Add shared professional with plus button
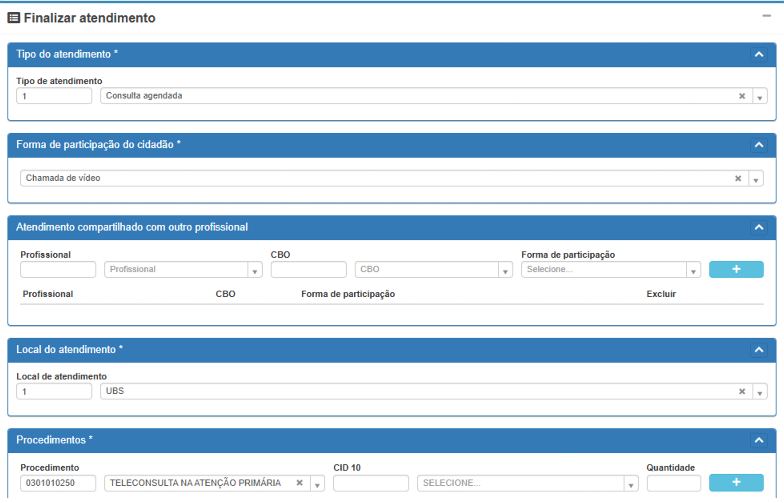Screen dimensions: 784x503 coord(737,269)
